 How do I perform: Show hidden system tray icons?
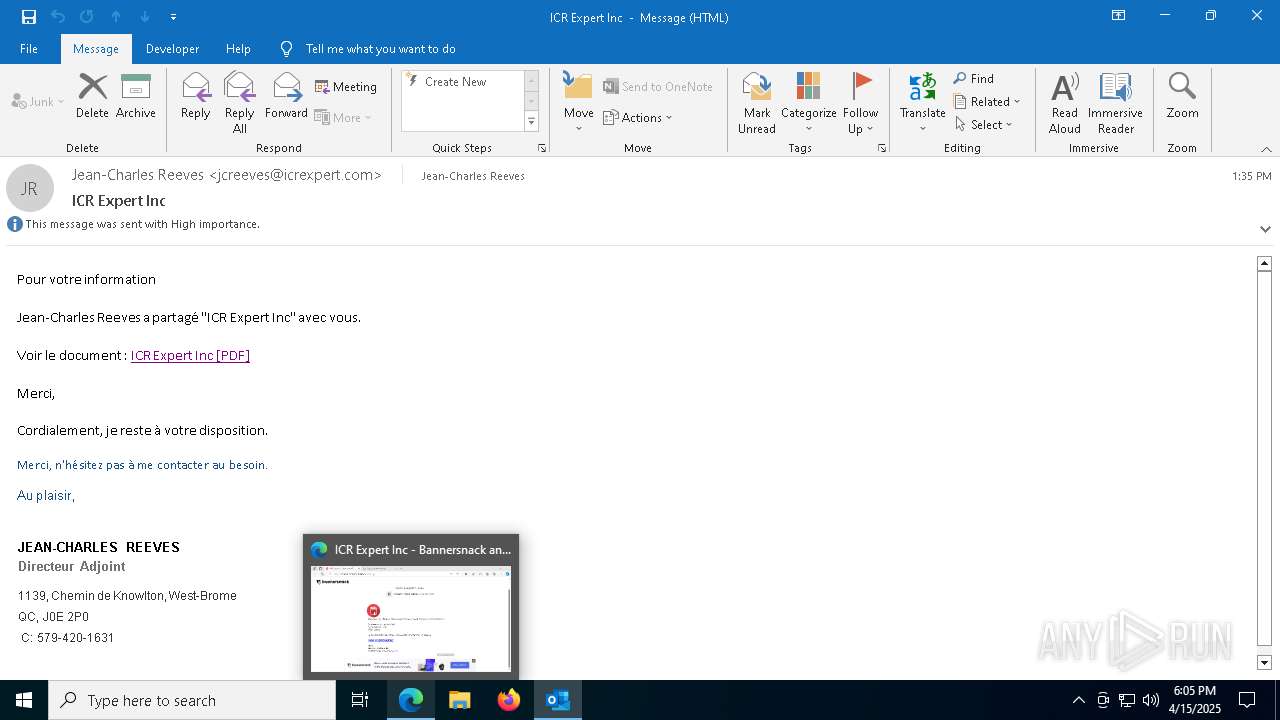[x=1078, y=700]
